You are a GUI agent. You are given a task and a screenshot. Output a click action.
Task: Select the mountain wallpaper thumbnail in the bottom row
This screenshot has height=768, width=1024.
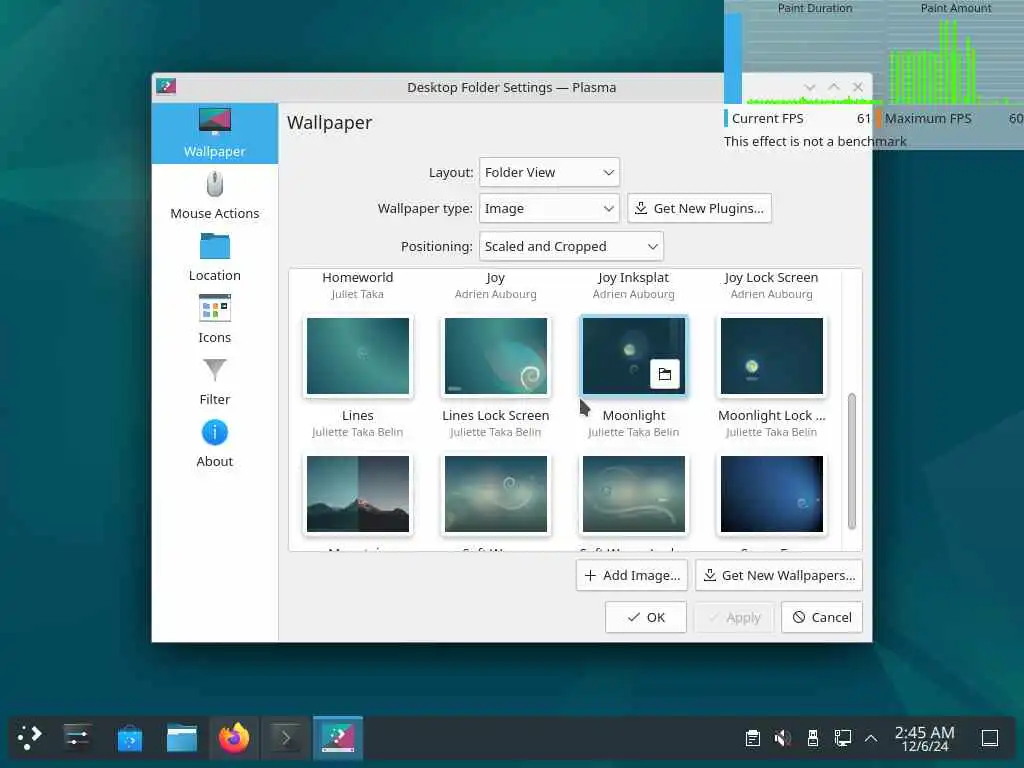(x=358, y=494)
